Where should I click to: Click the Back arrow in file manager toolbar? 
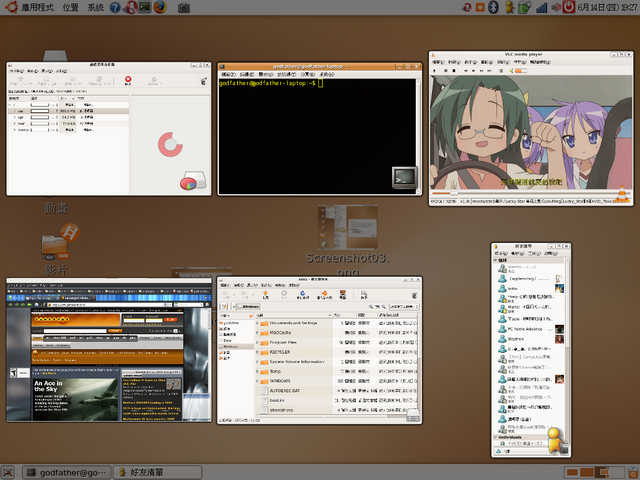(225, 294)
